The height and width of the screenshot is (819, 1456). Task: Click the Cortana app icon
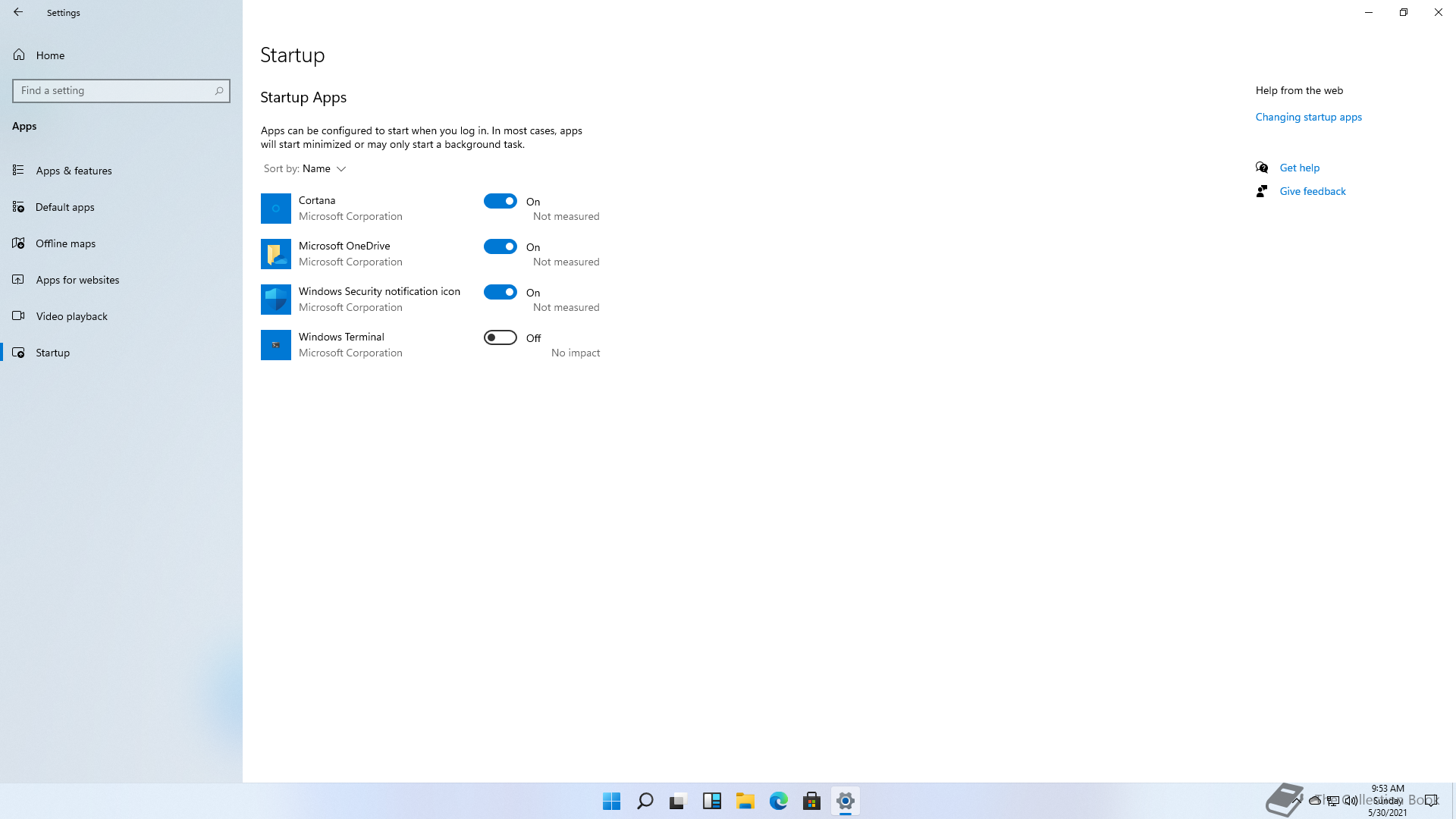(x=276, y=209)
